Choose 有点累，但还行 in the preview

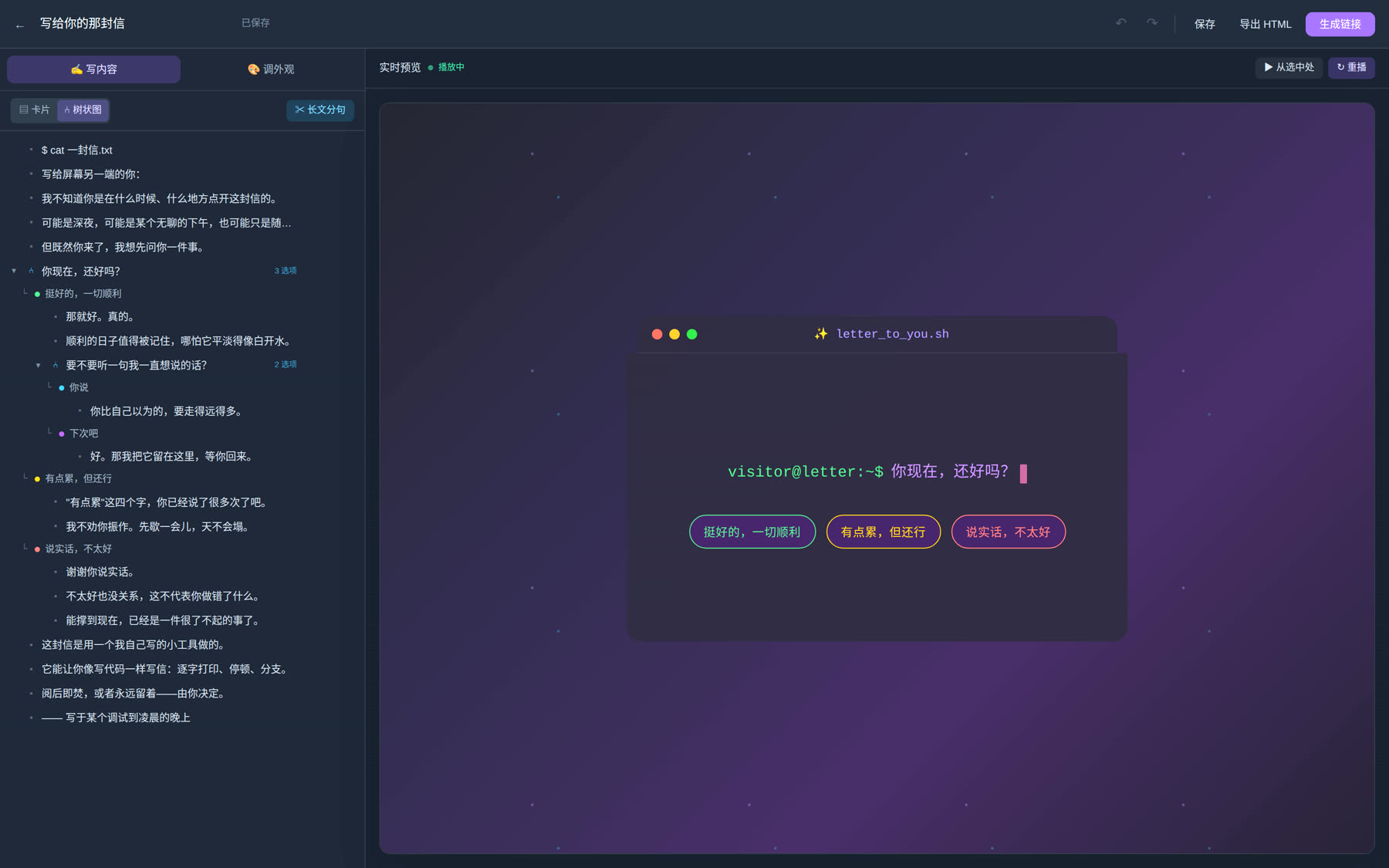tap(884, 532)
